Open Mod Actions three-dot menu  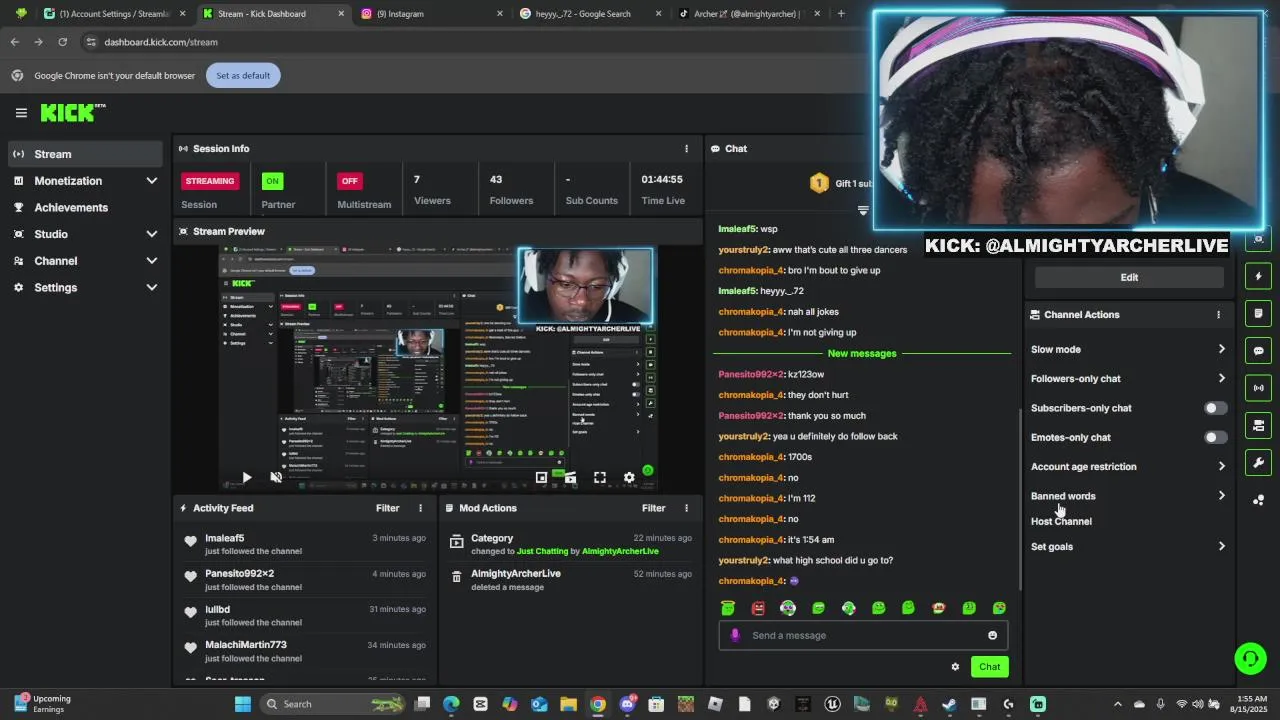686,508
